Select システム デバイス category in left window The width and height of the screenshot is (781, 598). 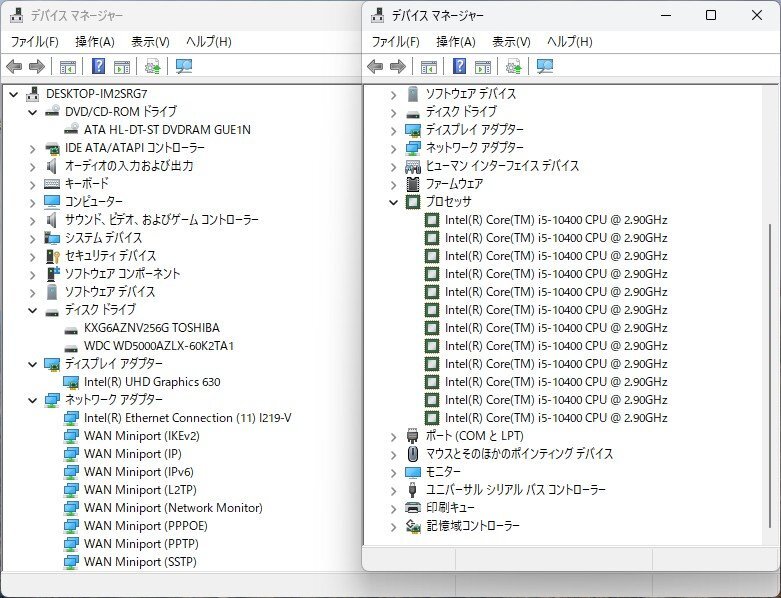(104, 238)
